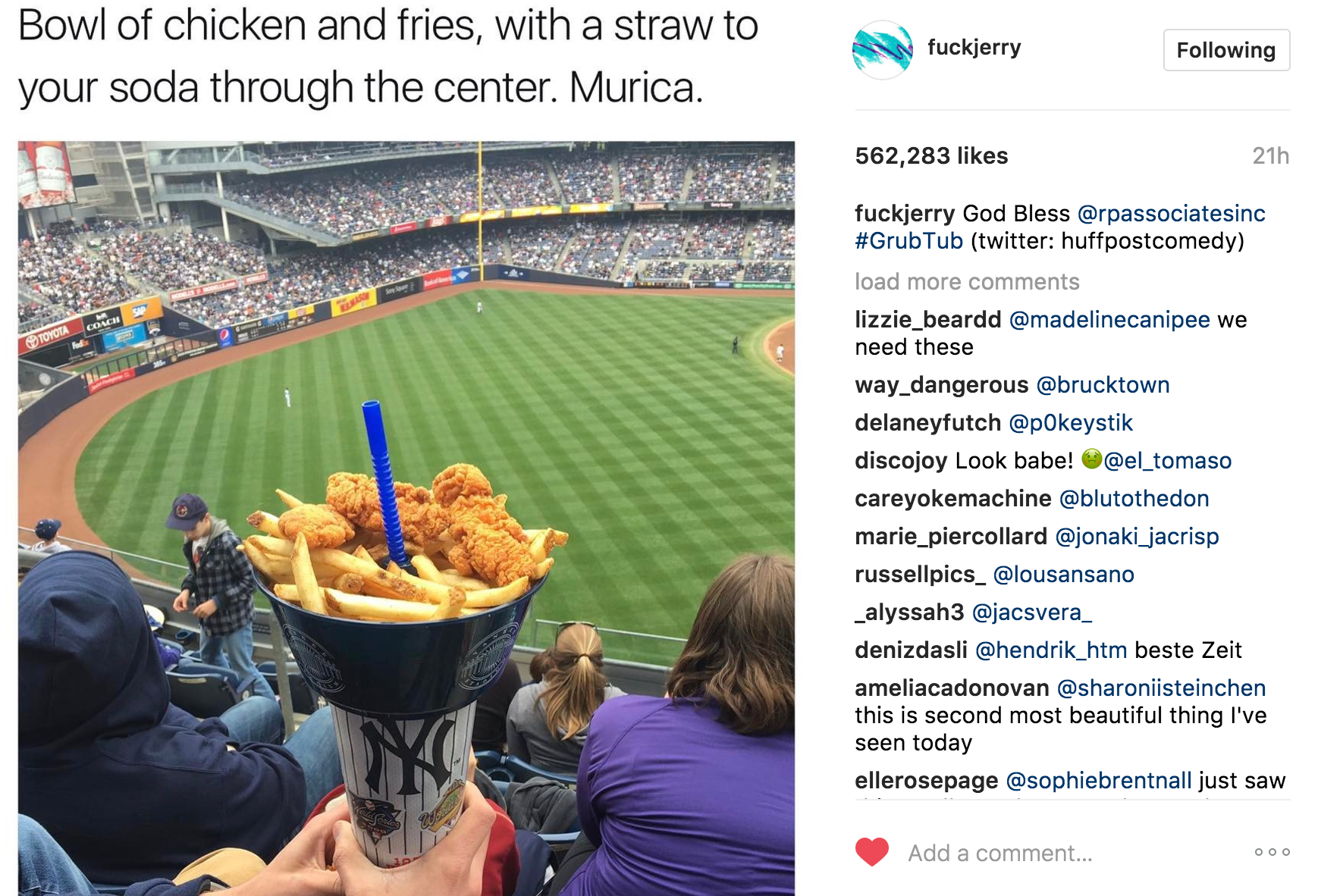The width and height of the screenshot is (1318, 896).
Task: View the 562,283 likes list
Action: coord(931,156)
